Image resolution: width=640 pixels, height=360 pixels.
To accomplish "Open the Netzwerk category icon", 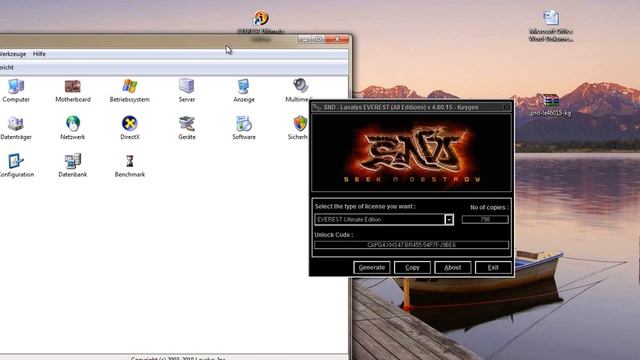I will pyautogui.click(x=73, y=124).
